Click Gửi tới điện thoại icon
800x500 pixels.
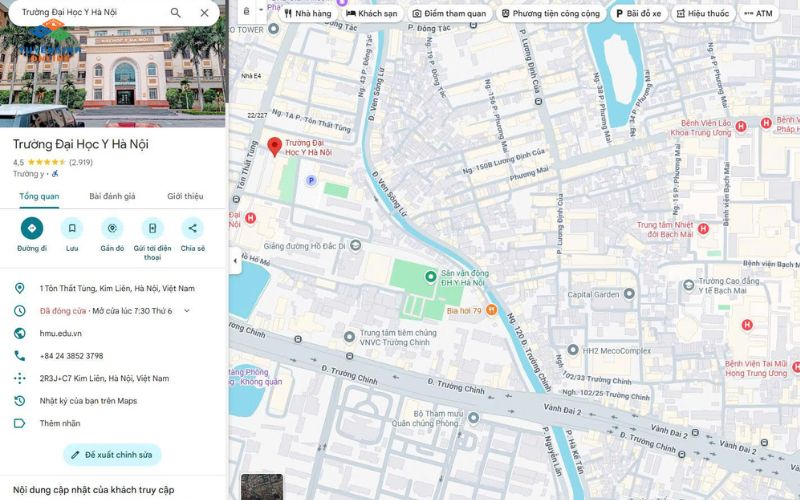coord(153,229)
